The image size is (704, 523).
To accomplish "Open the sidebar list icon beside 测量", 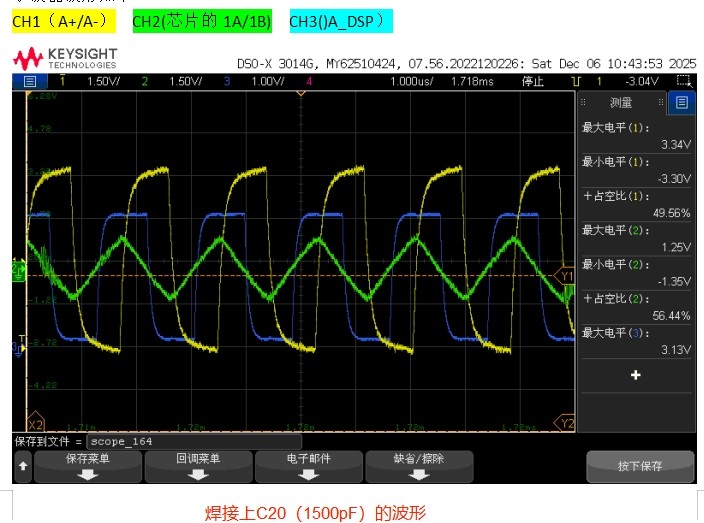I will pyautogui.click(x=681, y=103).
